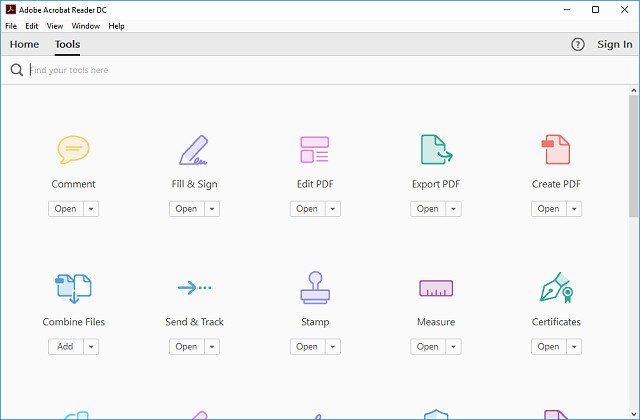Expand the Create PDF dropdown arrow
The width and height of the screenshot is (640, 420).
574,209
